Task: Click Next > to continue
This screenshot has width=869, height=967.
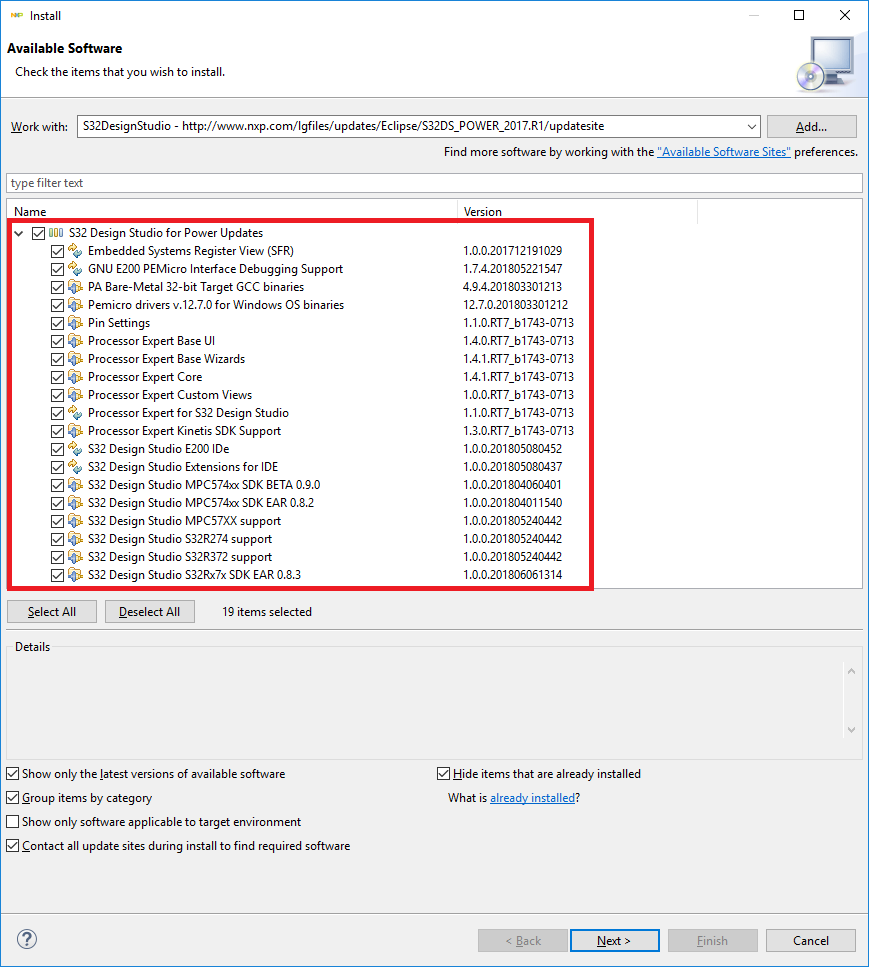Action: 614,940
